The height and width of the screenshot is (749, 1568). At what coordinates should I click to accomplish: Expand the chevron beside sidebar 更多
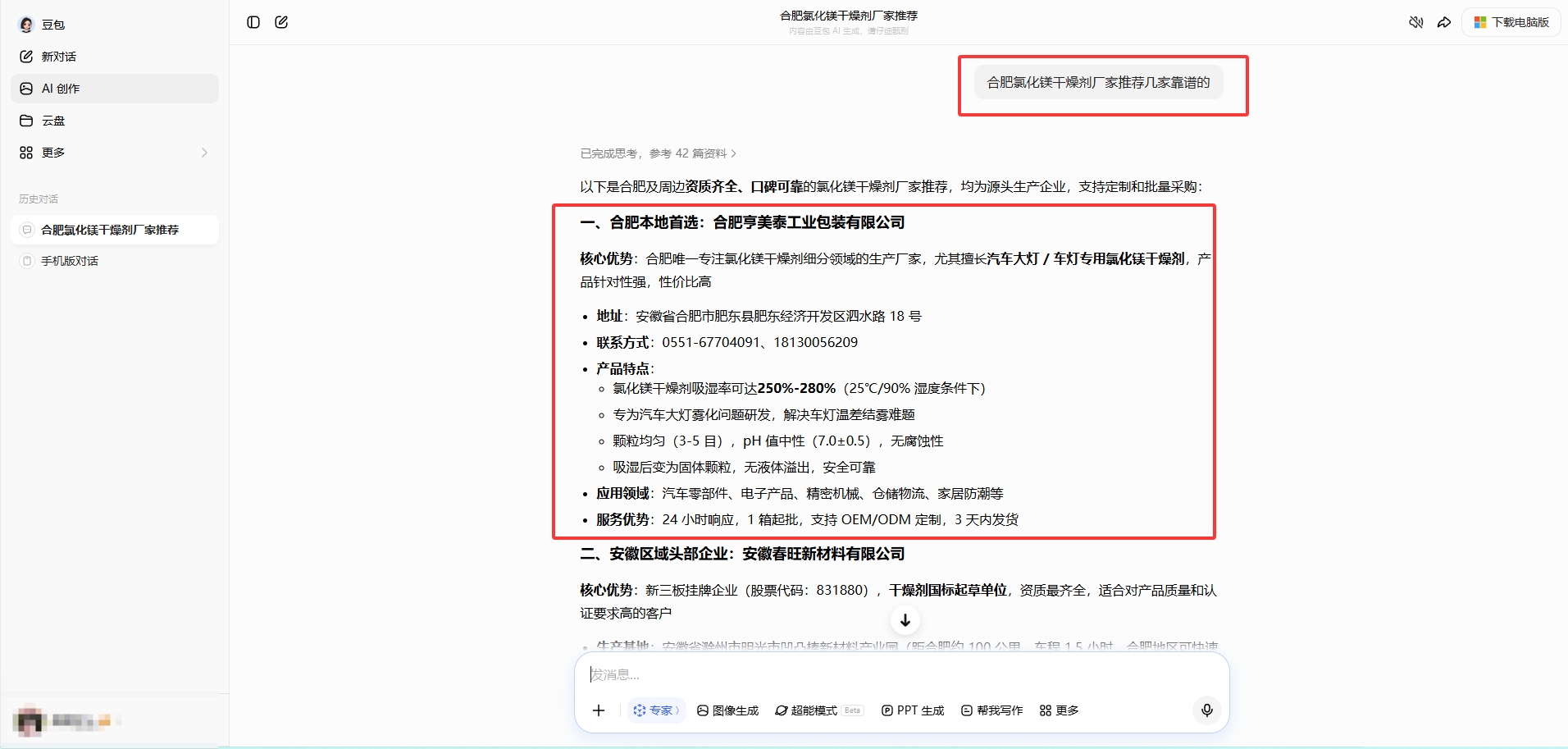pos(204,153)
